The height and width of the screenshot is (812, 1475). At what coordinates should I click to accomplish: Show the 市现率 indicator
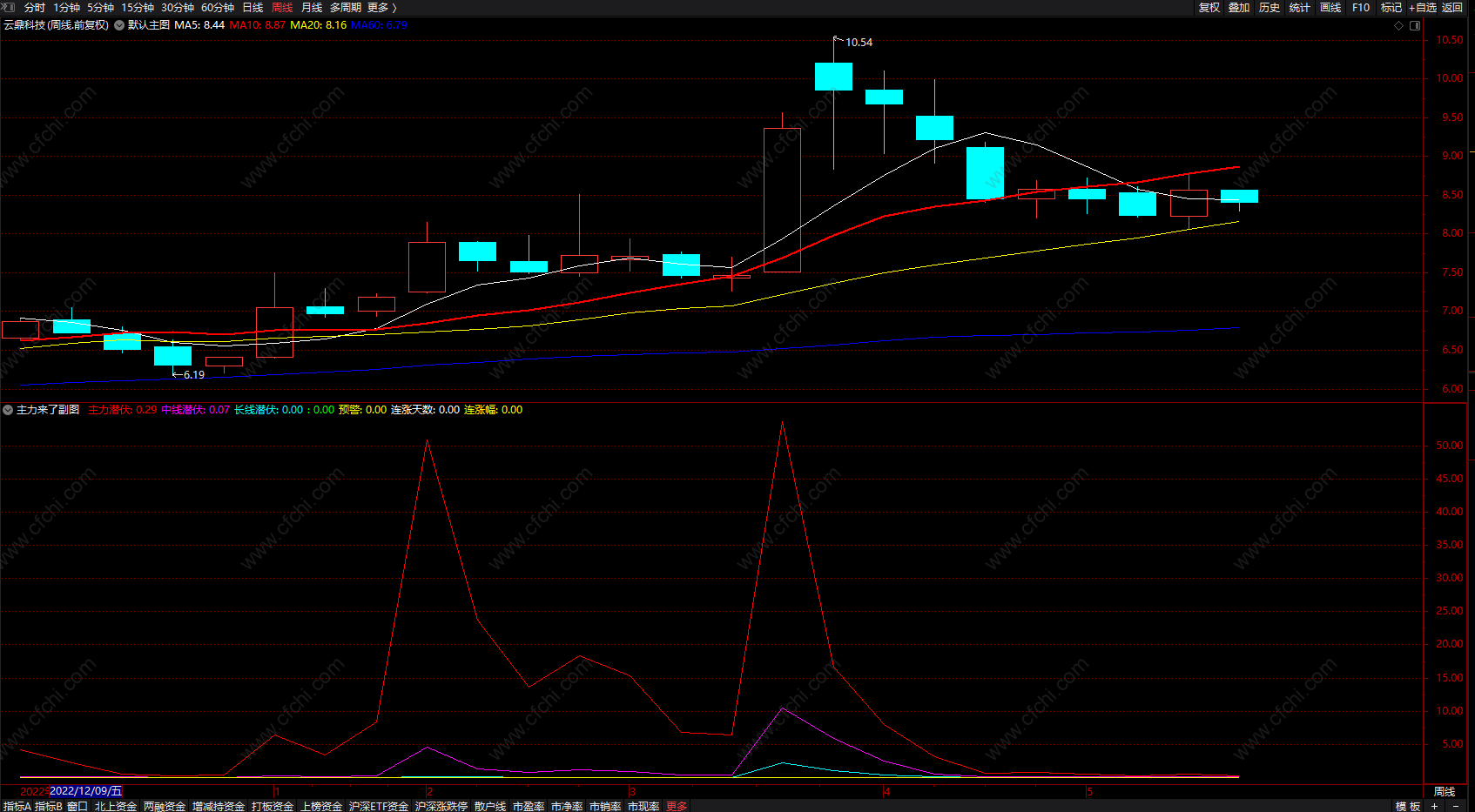tap(643, 807)
